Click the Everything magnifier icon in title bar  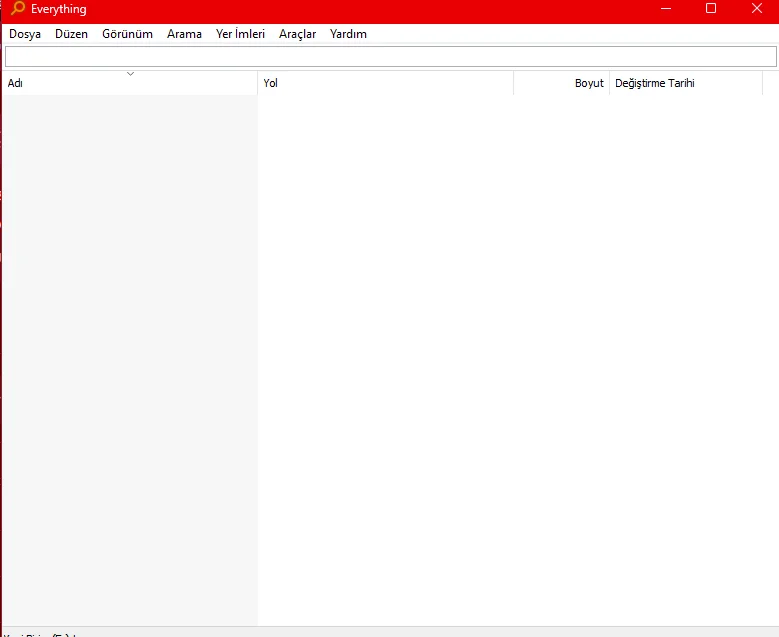18,8
